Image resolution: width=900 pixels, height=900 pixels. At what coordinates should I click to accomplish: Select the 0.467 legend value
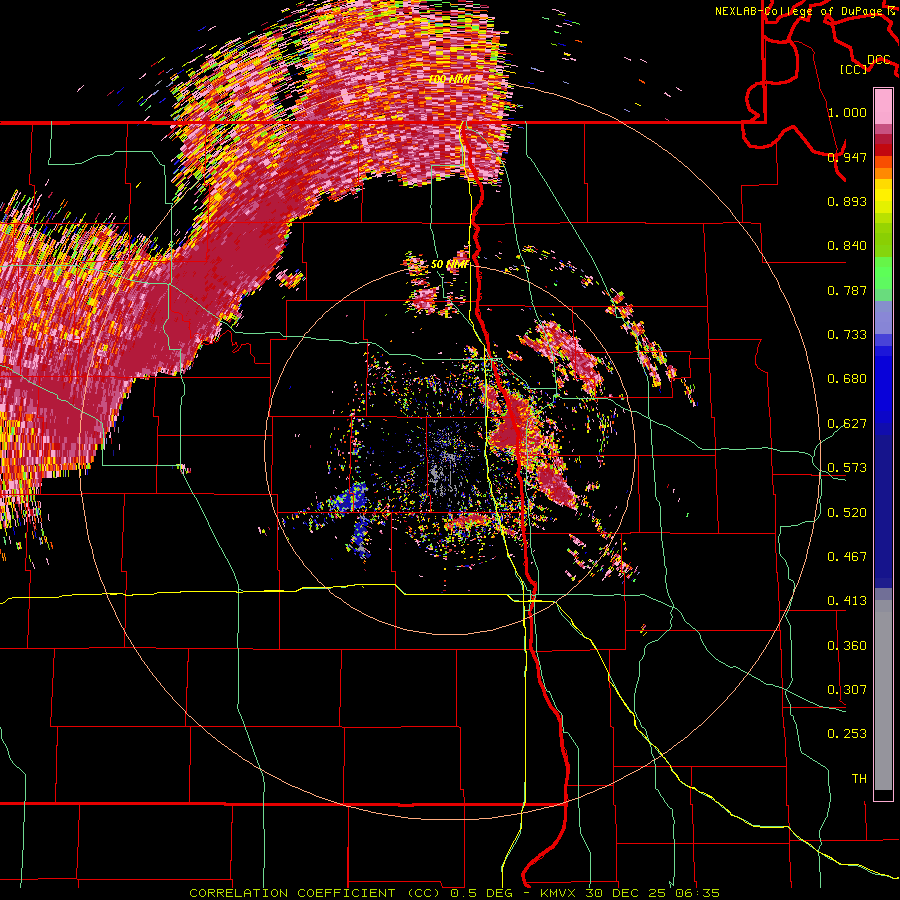click(847, 557)
